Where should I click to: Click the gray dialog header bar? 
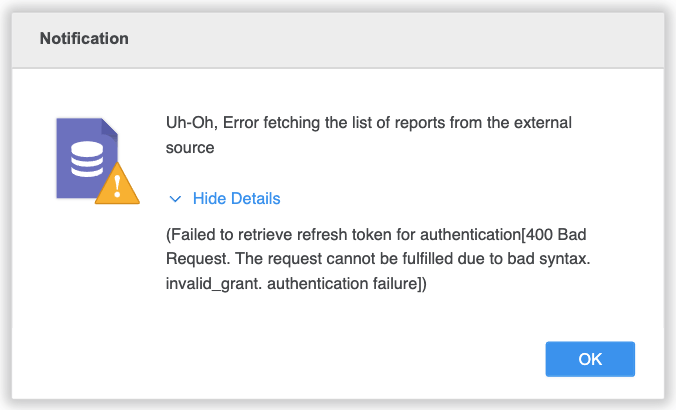[x=338, y=40]
